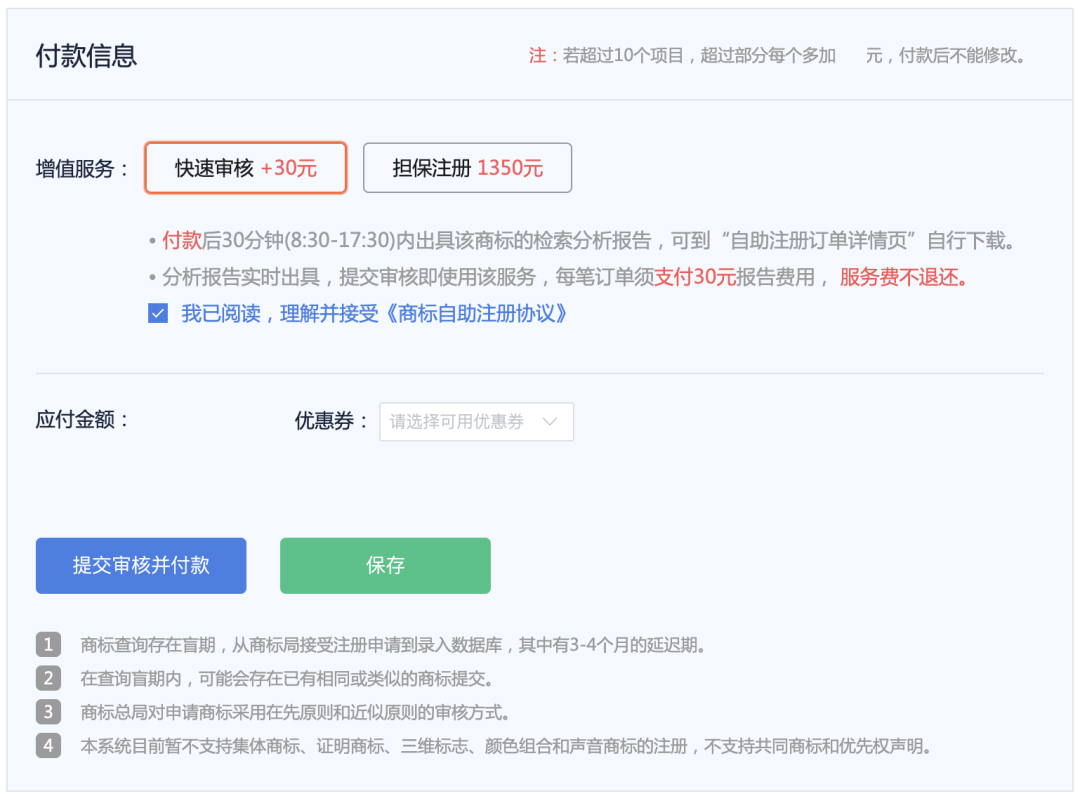The image size is (1080, 796).
Task: Click the numbered badge 4 icon
Action: click(48, 745)
